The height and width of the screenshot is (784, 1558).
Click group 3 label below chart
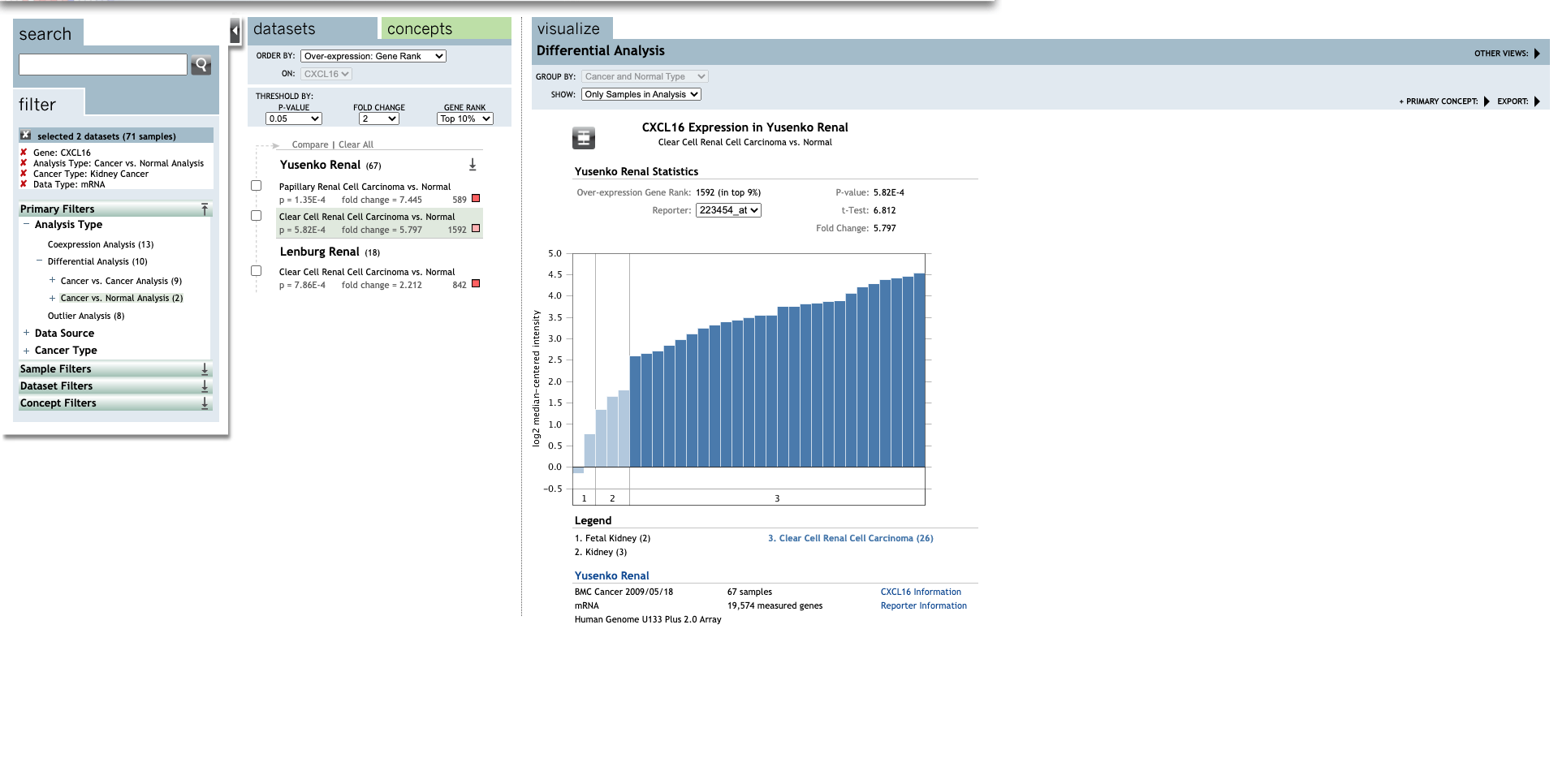click(777, 498)
